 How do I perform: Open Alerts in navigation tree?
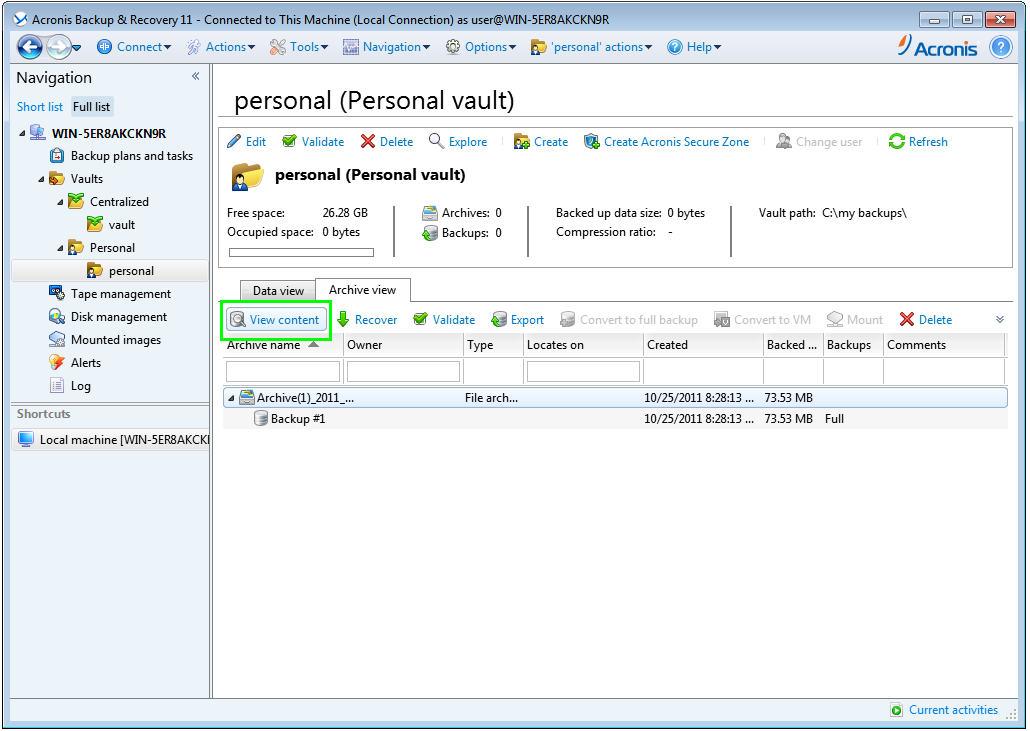[75, 363]
